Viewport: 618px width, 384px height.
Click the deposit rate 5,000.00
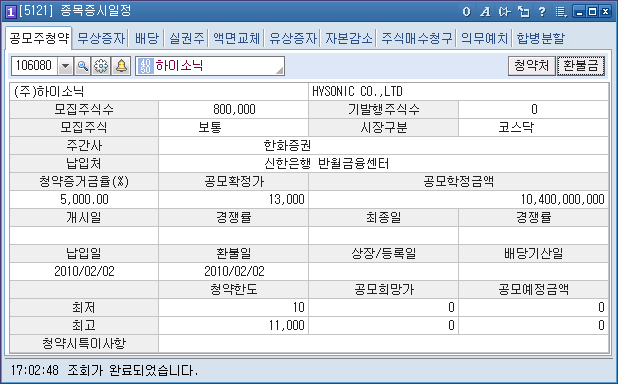[84, 199]
